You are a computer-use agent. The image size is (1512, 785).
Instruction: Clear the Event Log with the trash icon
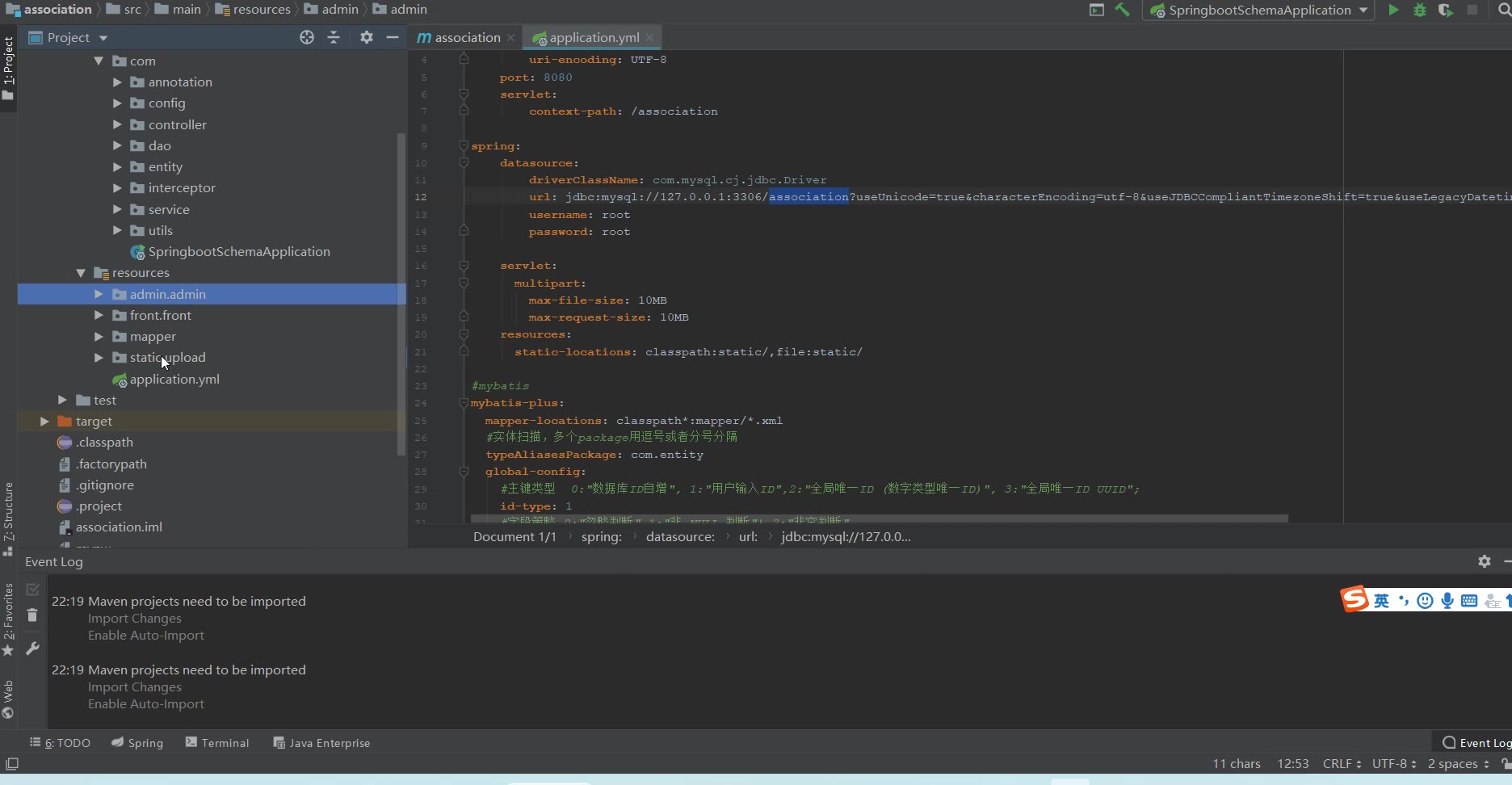[32, 615]
